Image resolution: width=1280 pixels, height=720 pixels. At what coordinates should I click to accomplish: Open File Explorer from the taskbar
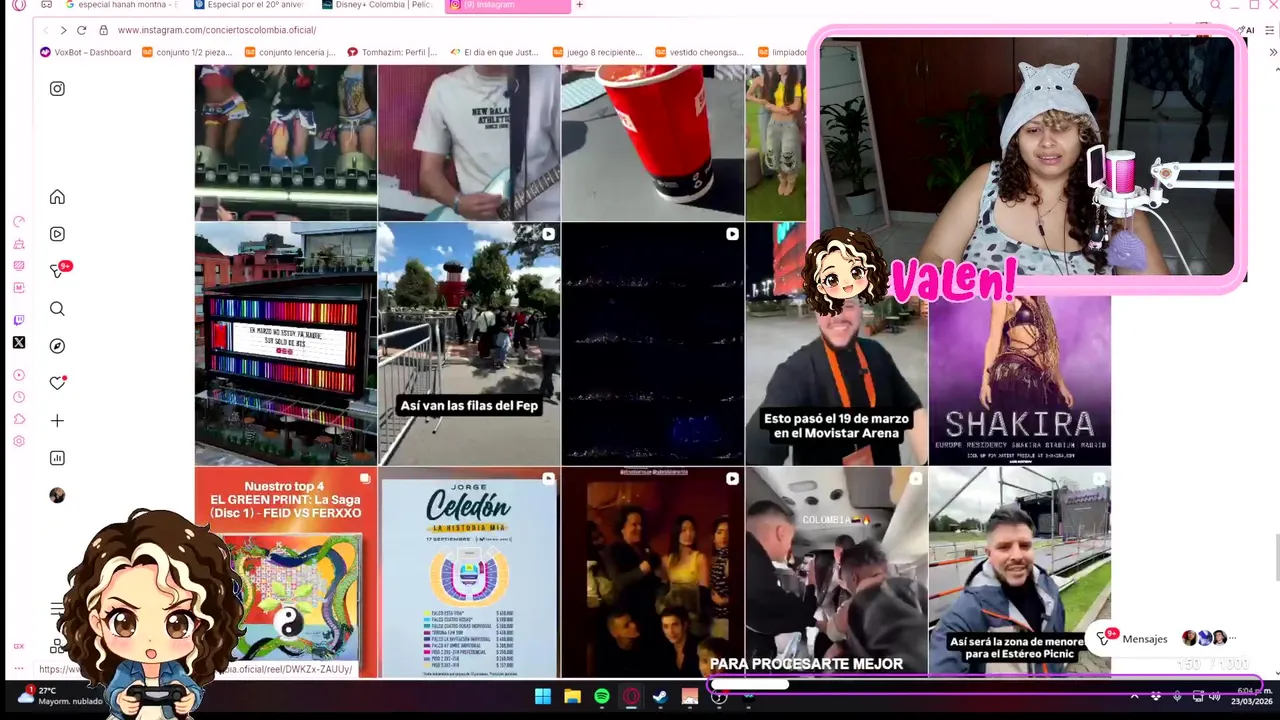(572, 696)
